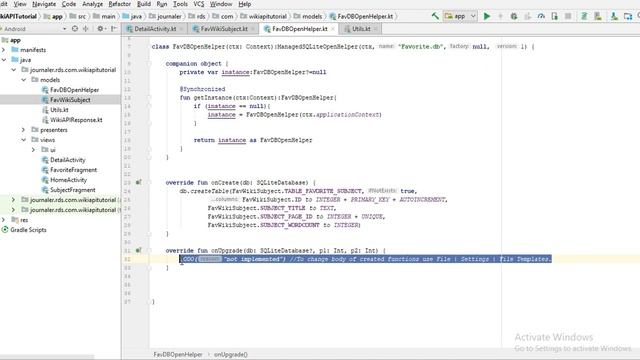640x360 pixels.
Task: Open Gradle Scripts node in tree
Action: pos(24,230)
